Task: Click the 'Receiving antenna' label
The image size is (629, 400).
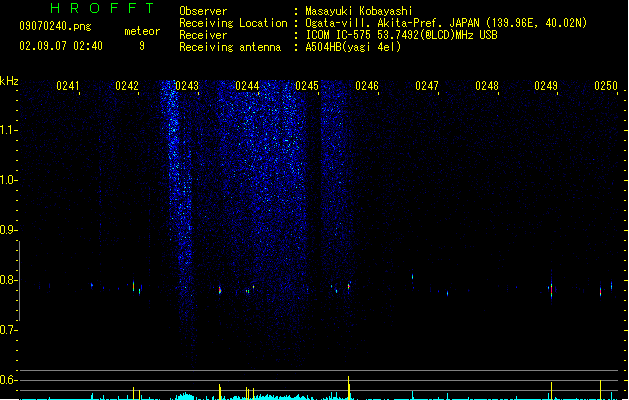Action: pos(230,47)
